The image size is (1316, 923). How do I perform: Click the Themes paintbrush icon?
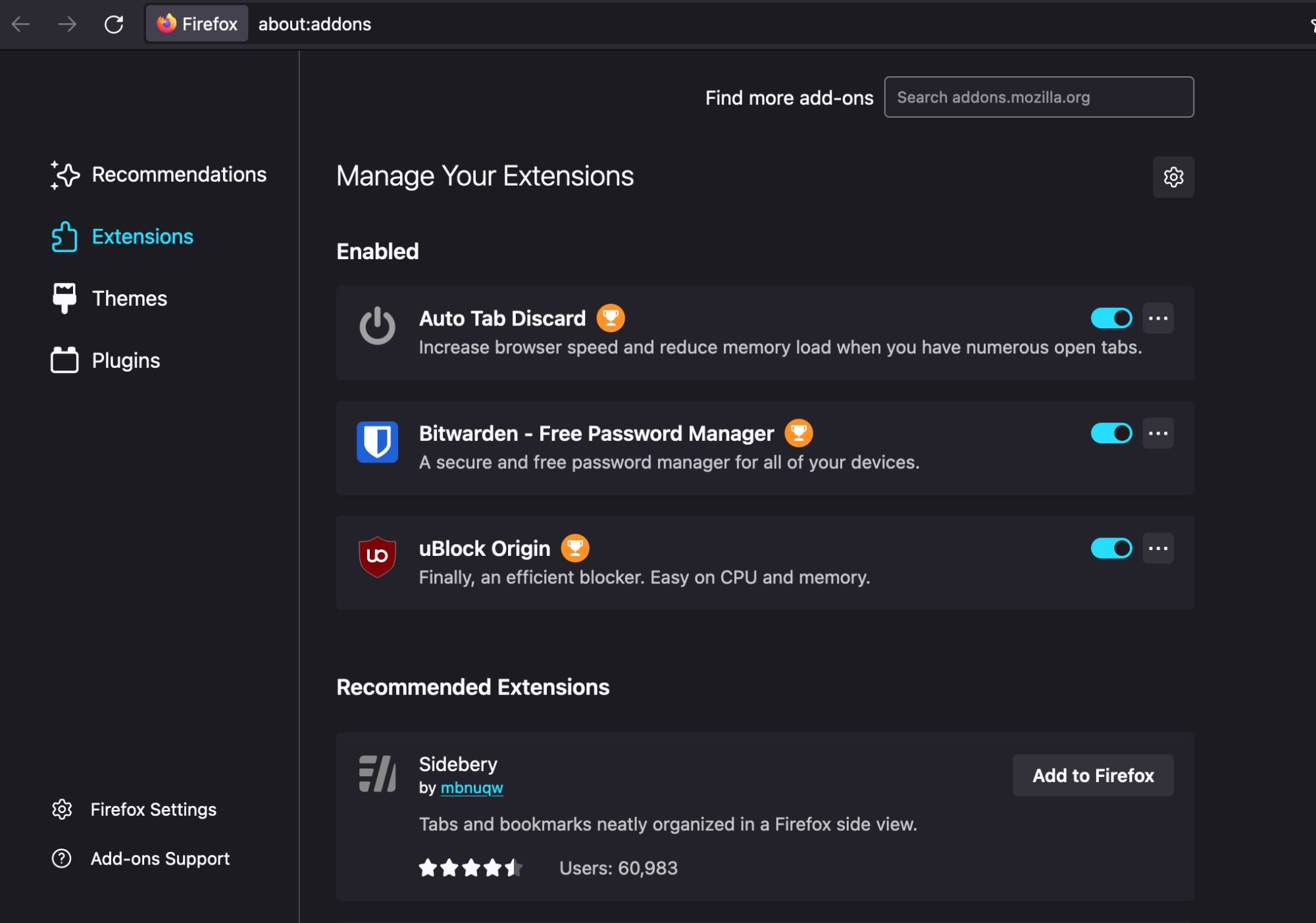[x=64, y=299]
